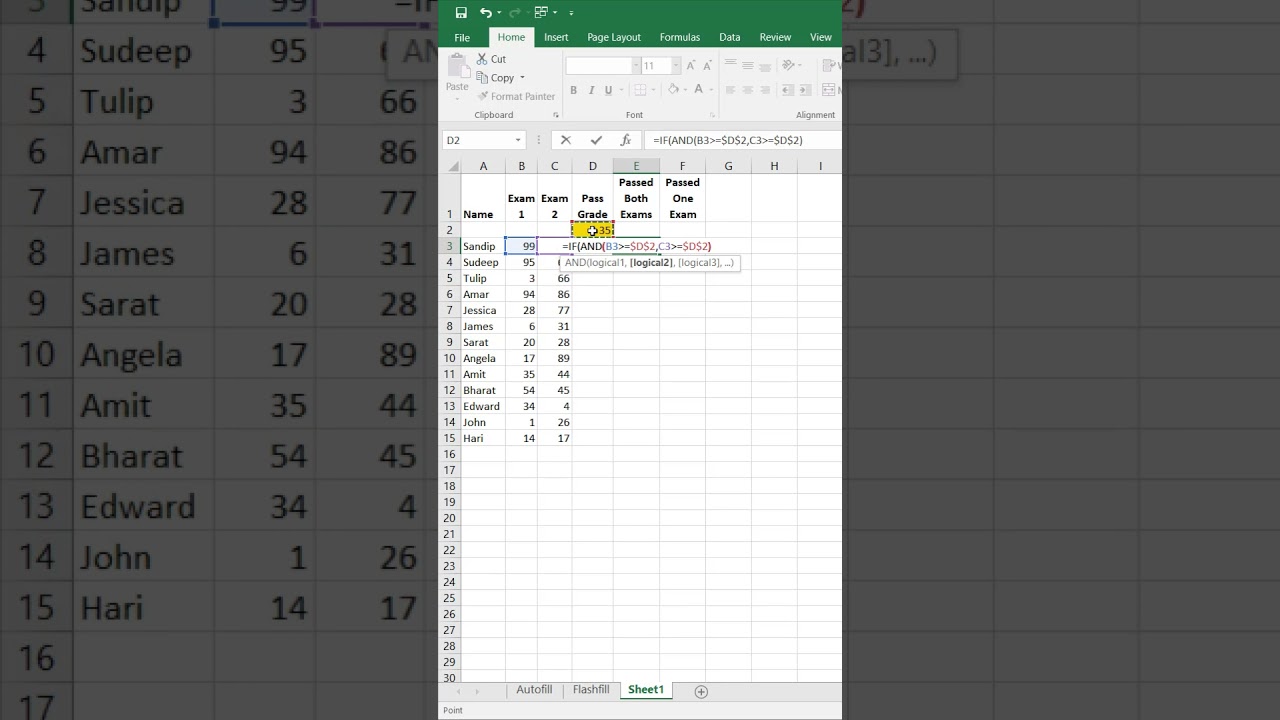The image size is (1280, 720).
Task: Click the Decrease Indent icon
Action: coord(787,90)
